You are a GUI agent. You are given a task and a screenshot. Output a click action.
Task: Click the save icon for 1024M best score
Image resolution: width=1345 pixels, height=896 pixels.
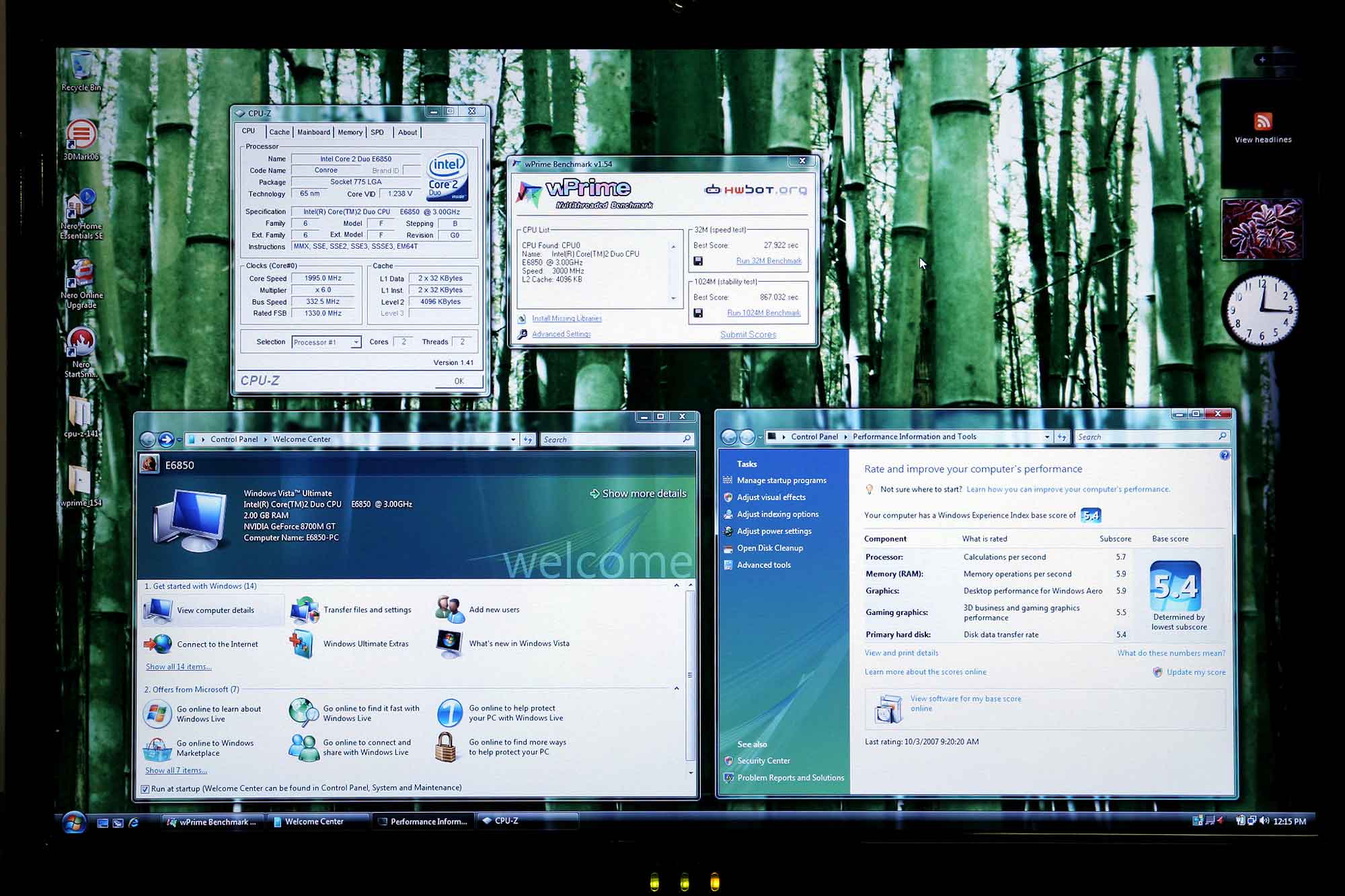coord(698,313)
